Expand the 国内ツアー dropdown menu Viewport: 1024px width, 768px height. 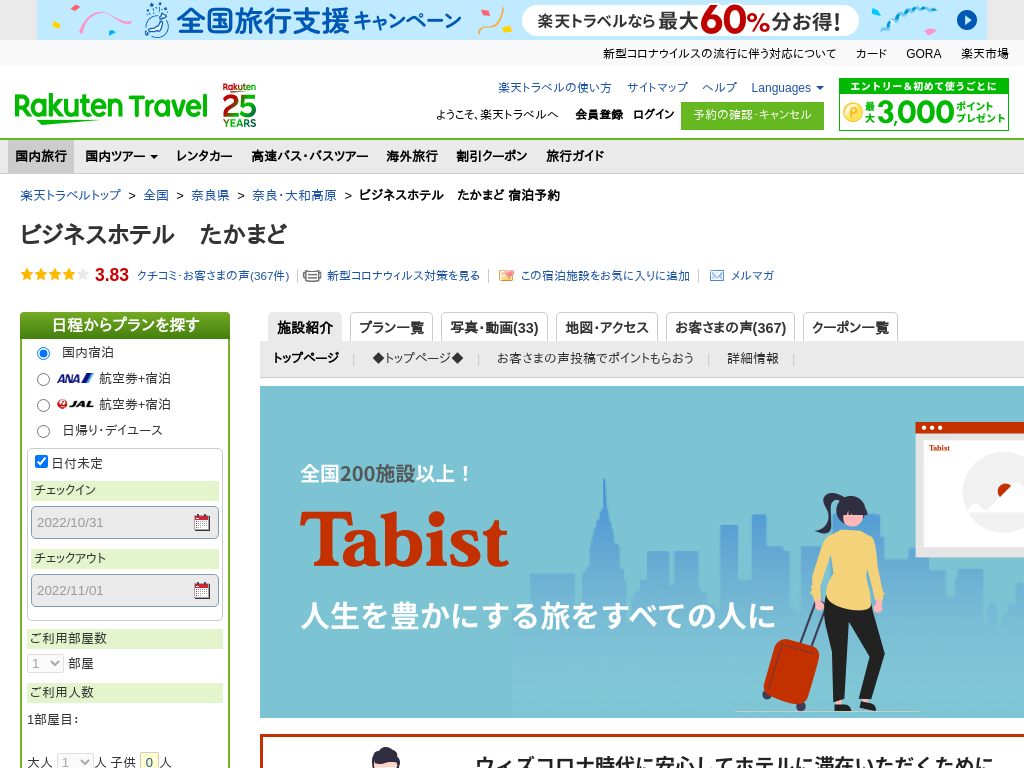click(121, 156)
